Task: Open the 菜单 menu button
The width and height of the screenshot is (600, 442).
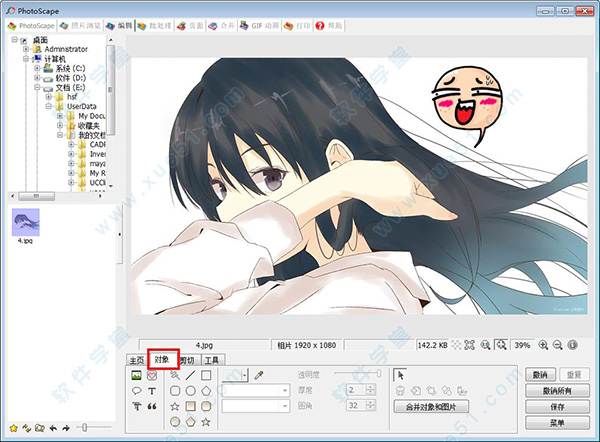Action: coord(557,423)
